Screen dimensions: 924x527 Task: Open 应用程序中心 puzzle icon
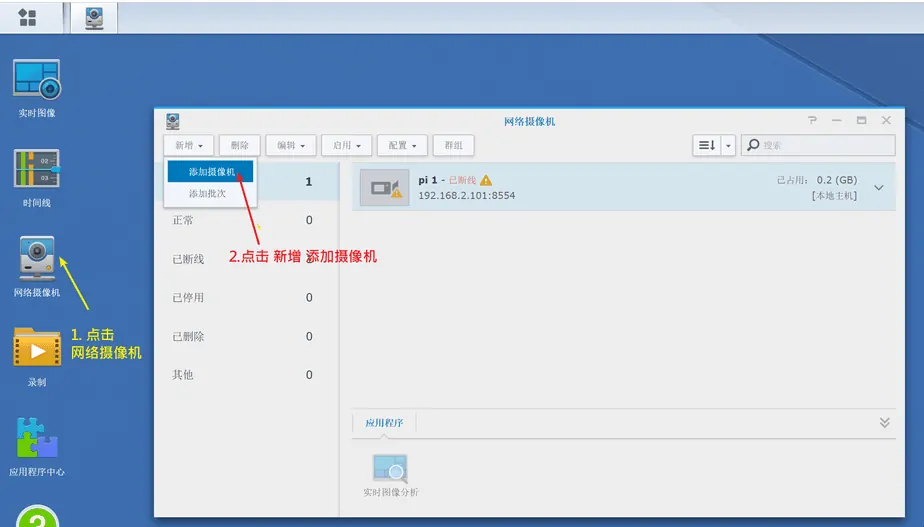[37, 438]
